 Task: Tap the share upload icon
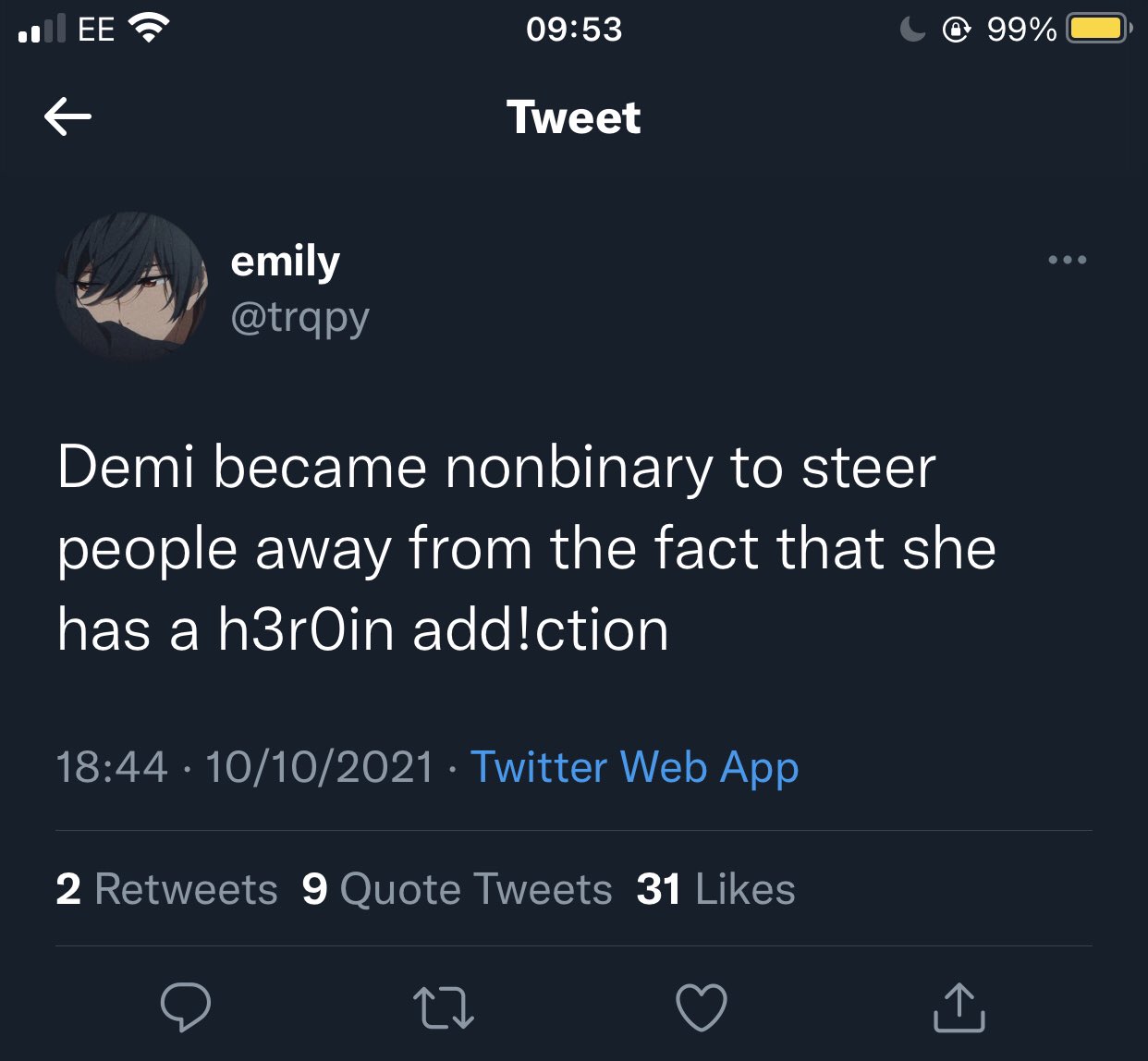(x=959, y=1007)
